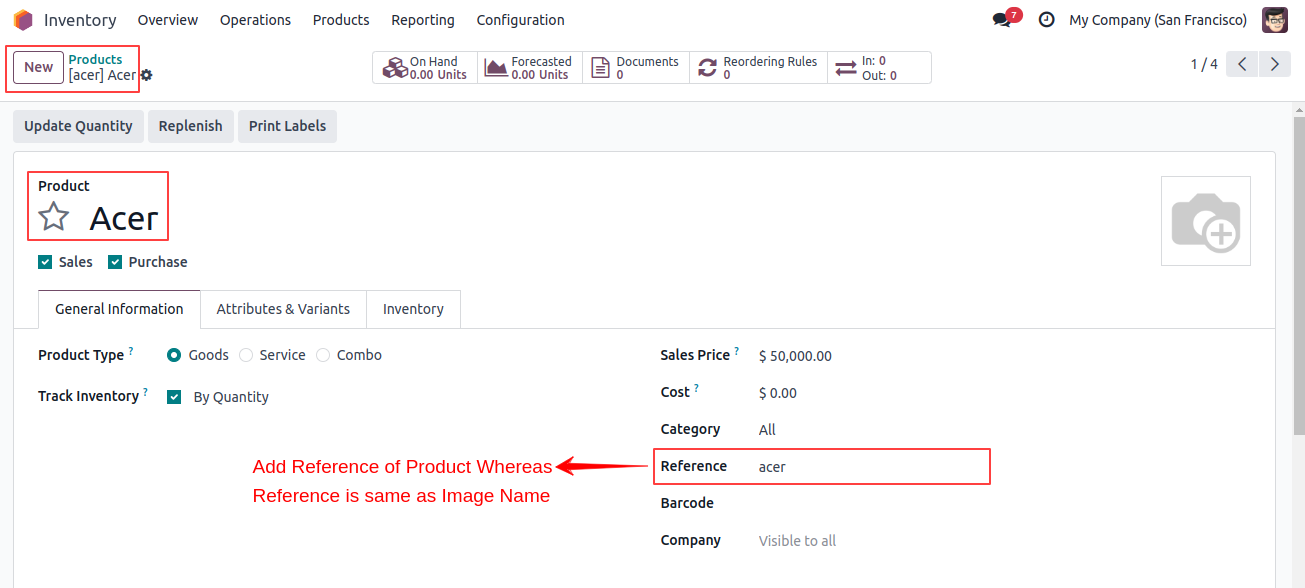Check On Hand units via the boxes icon

pos(394,66)
